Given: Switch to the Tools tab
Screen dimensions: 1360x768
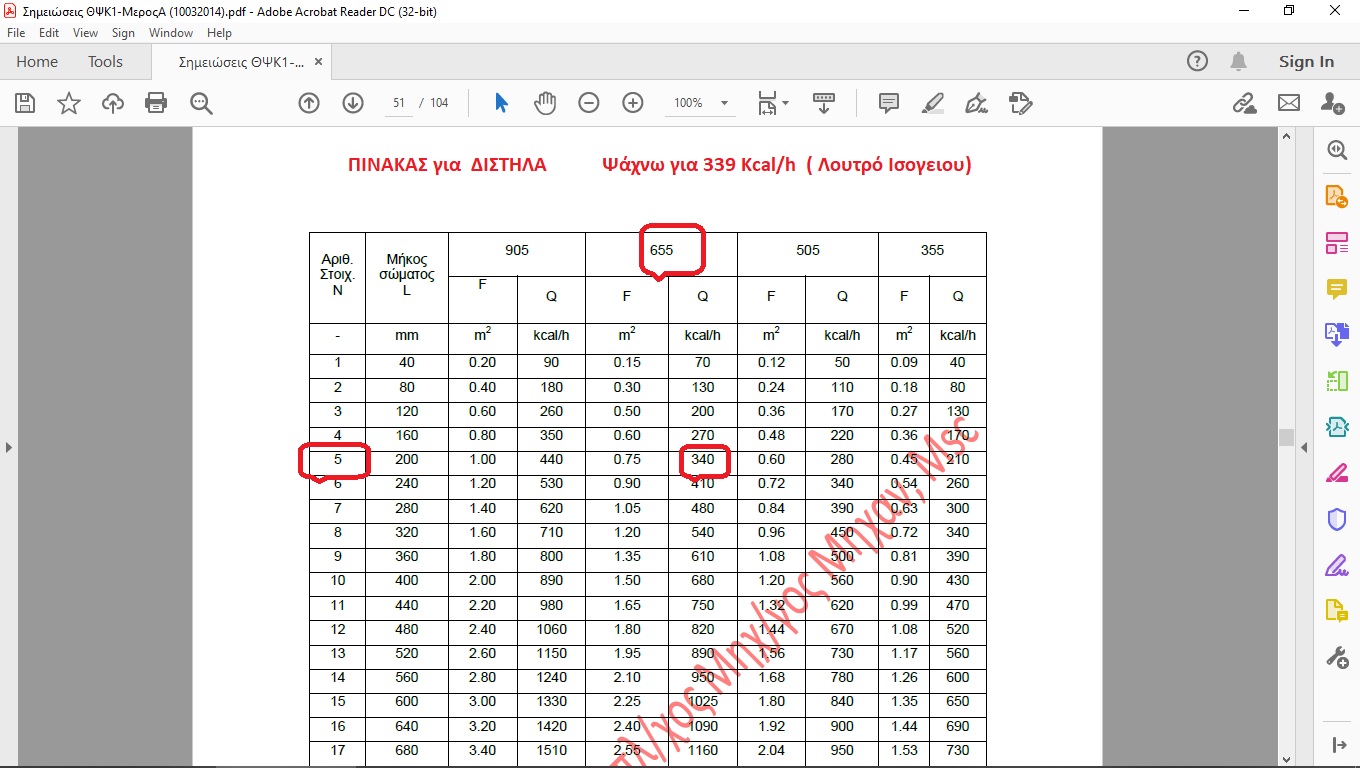Looking at the screenshot, I should (105, 62).
